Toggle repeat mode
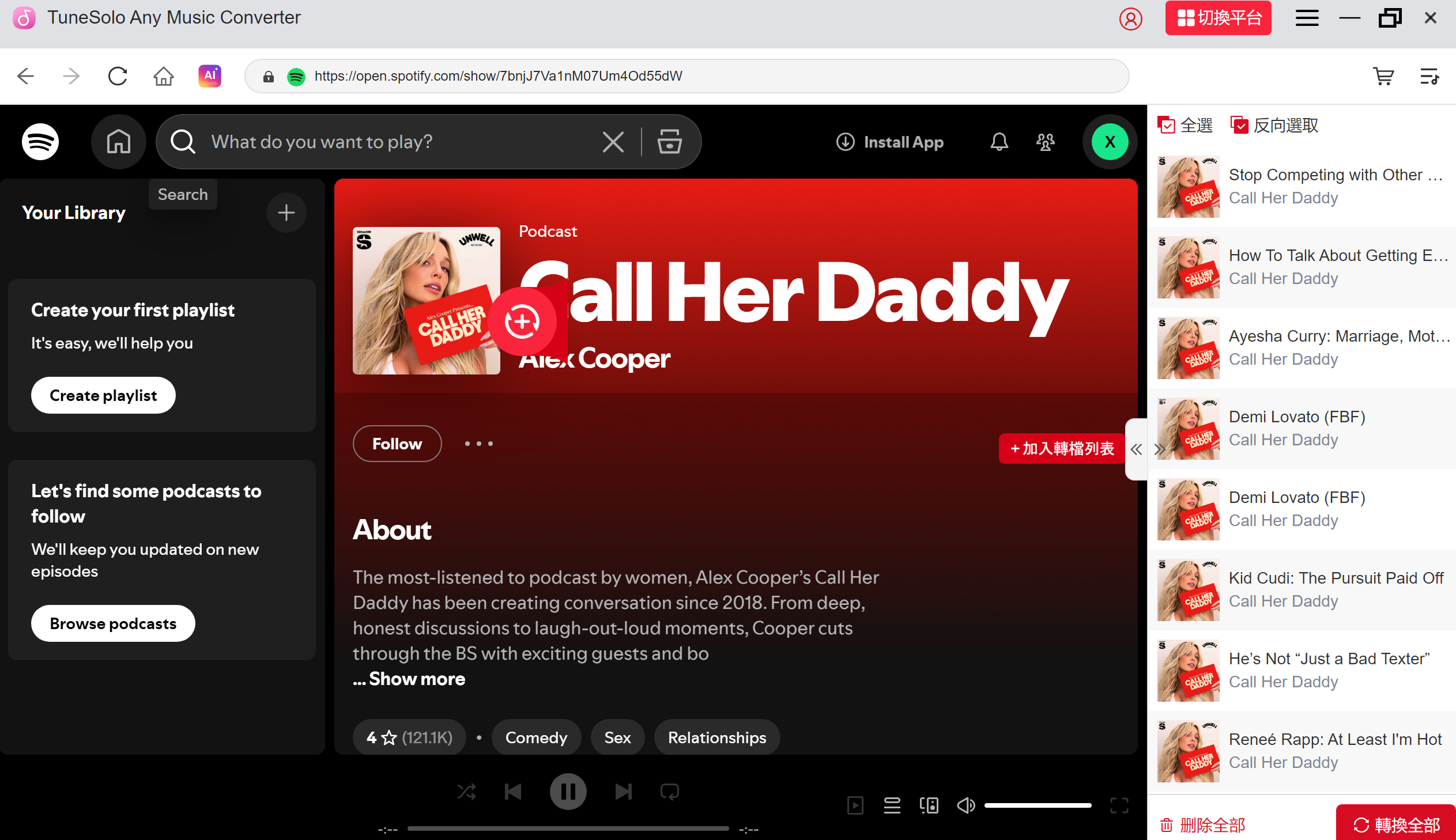 669,792
